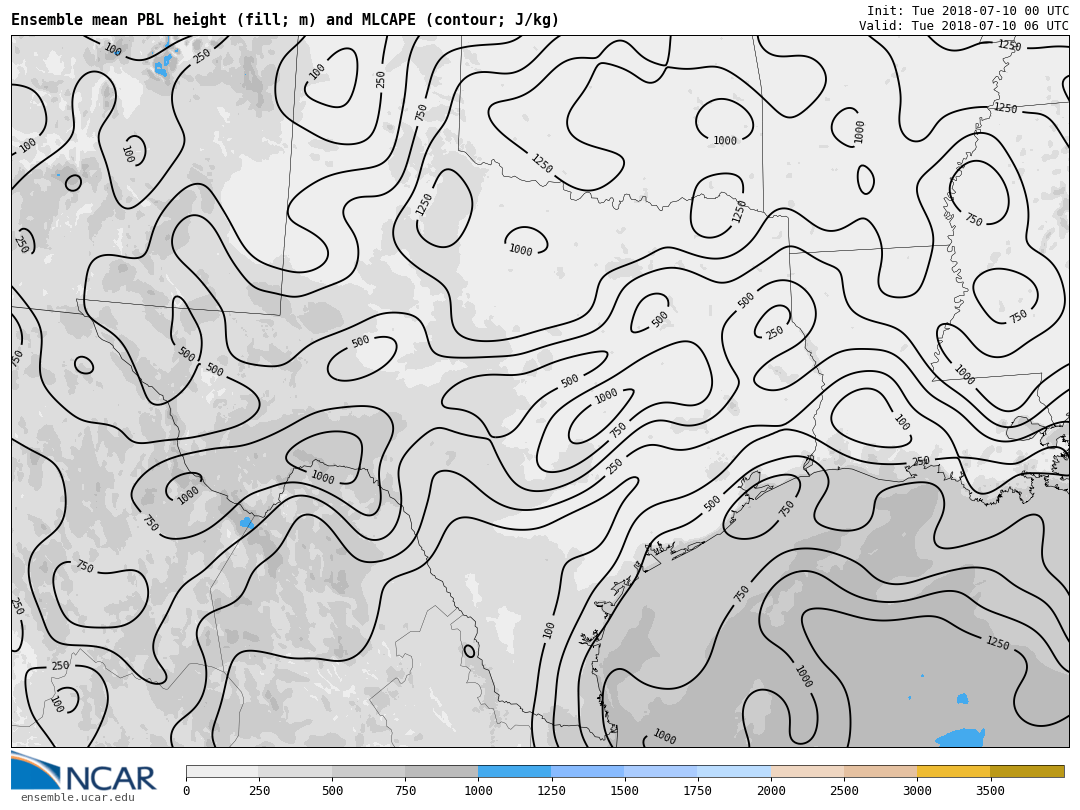The width and height of the screenshot is (1080, 810).
Task: Click the lightest 0–250 colorbar swatch
Action: pos(222,771)
